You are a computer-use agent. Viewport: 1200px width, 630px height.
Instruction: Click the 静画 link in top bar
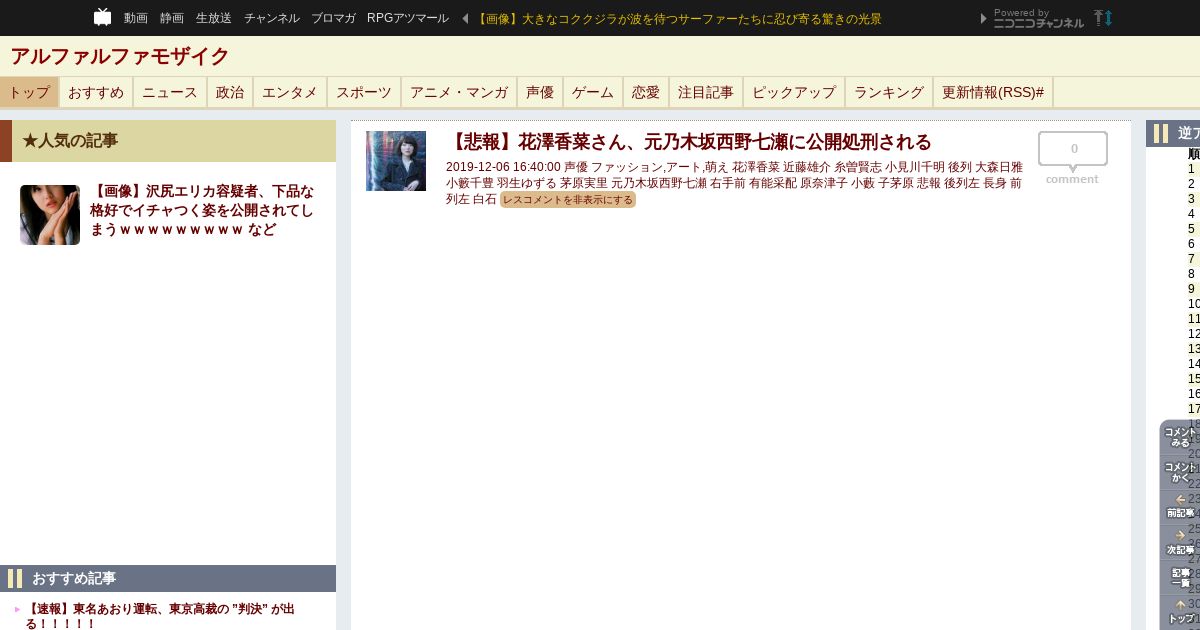pos(172,18)
